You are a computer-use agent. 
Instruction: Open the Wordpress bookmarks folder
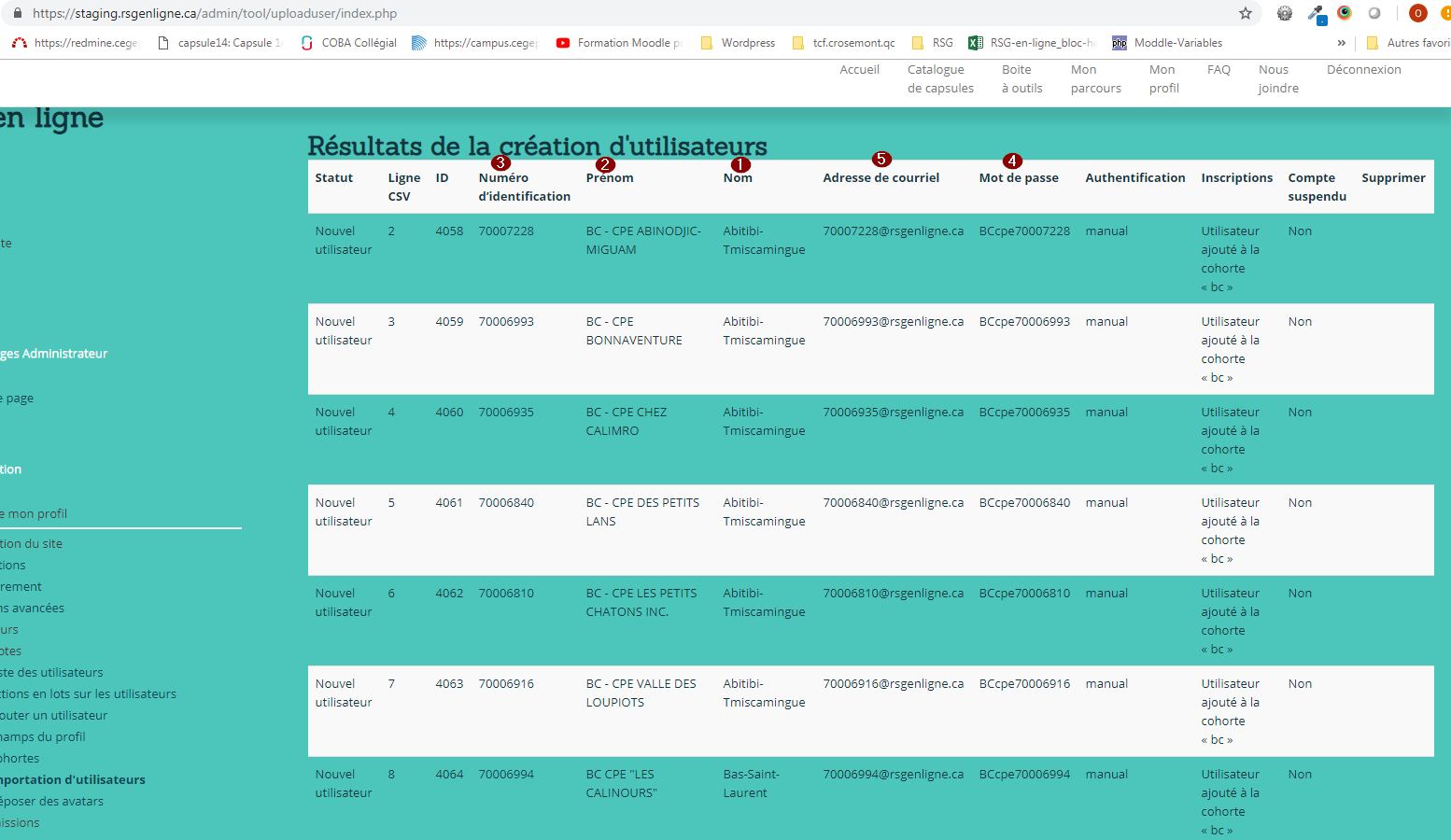pyautogui.click(x=738, y=43)
